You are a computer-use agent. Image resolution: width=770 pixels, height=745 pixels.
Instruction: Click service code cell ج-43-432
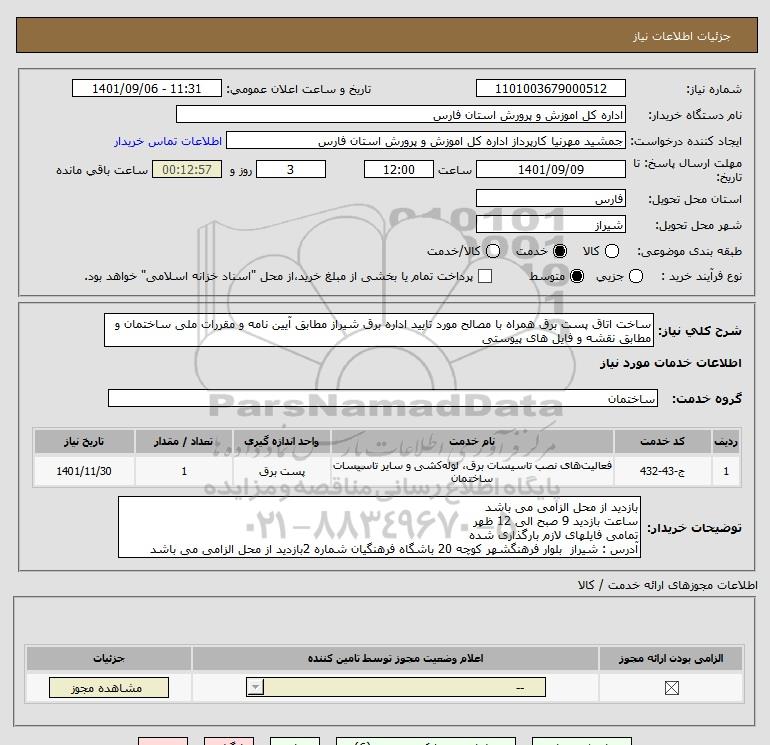point(662,471)
